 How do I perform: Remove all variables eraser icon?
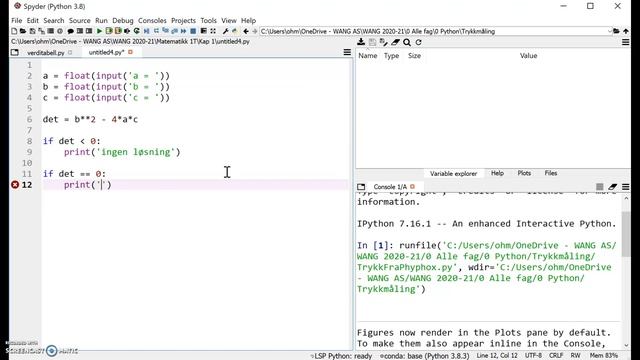click(x=395, y=42)
